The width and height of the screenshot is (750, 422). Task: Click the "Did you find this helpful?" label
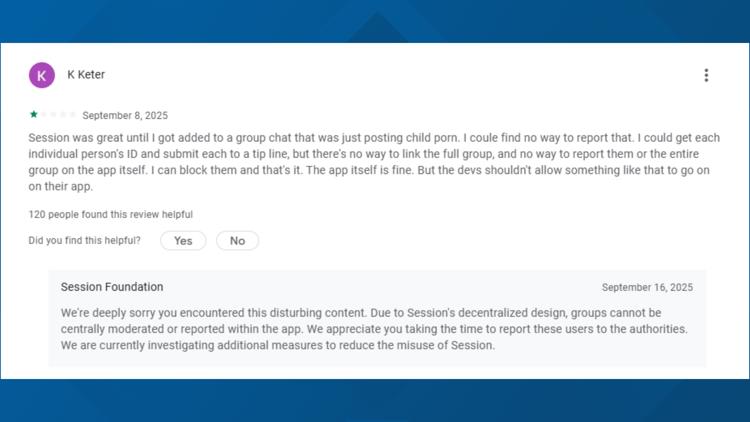(85, 241)
